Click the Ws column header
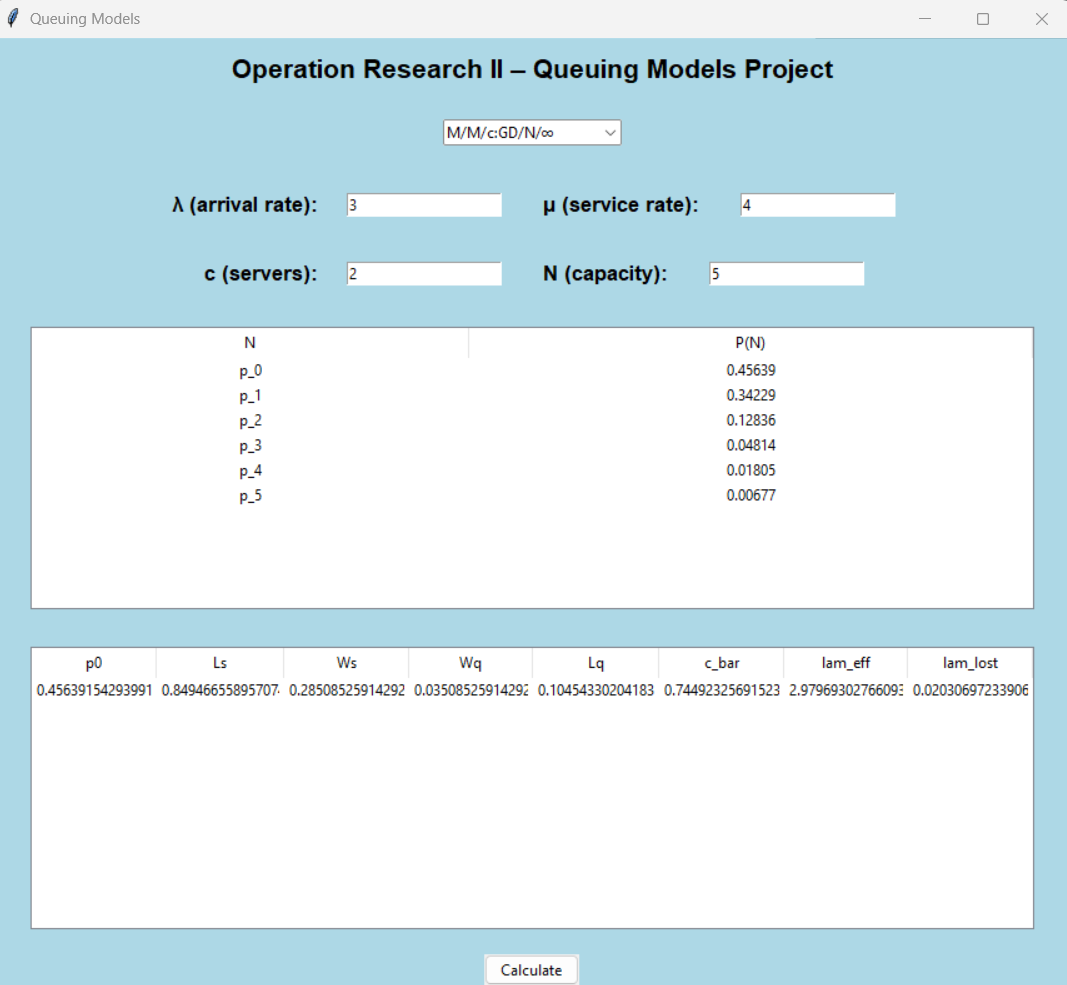1067x985 pixels. (x=346, y=662)
